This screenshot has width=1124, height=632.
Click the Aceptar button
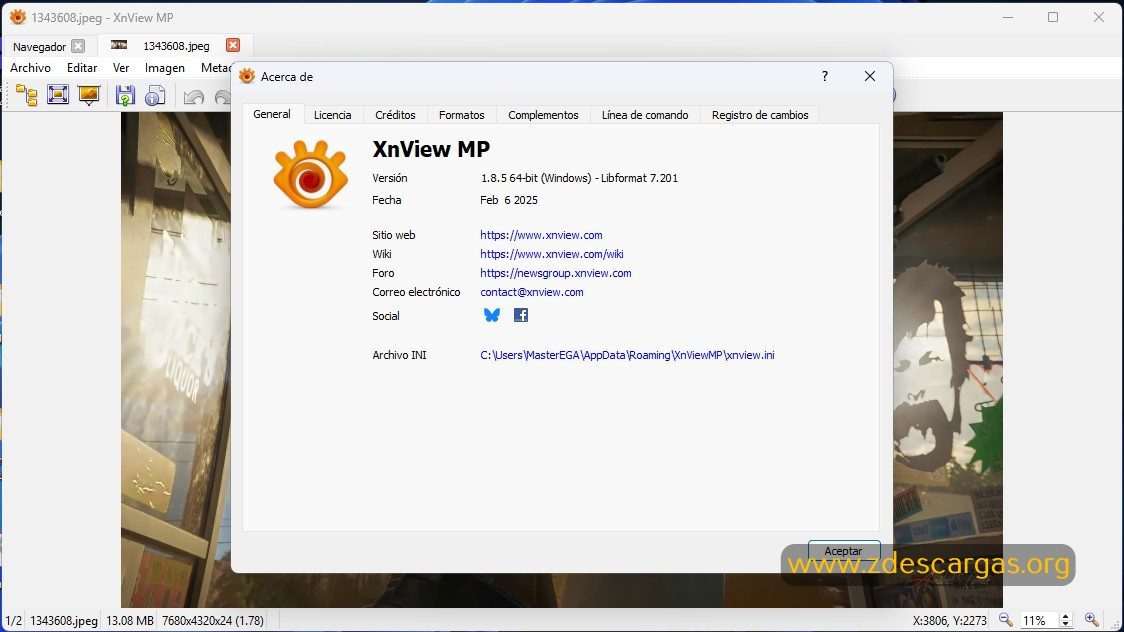(844, 551)
